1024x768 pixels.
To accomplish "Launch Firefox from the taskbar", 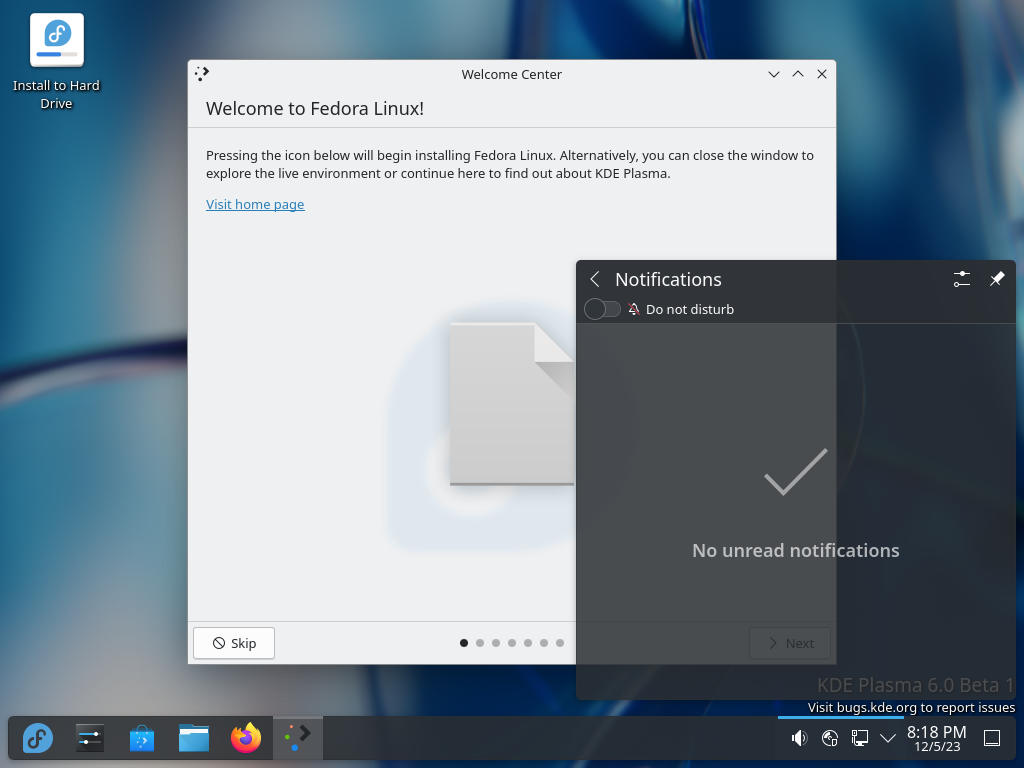I will pyautogui.click(x=246, y=738).
